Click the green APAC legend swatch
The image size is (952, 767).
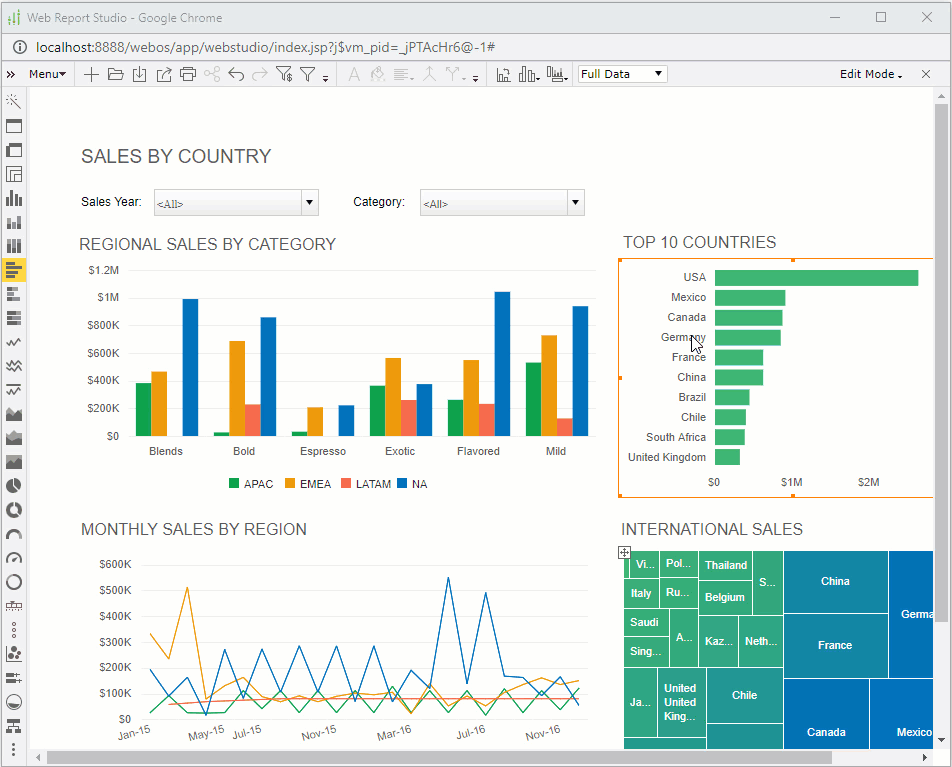pos(234,484)
